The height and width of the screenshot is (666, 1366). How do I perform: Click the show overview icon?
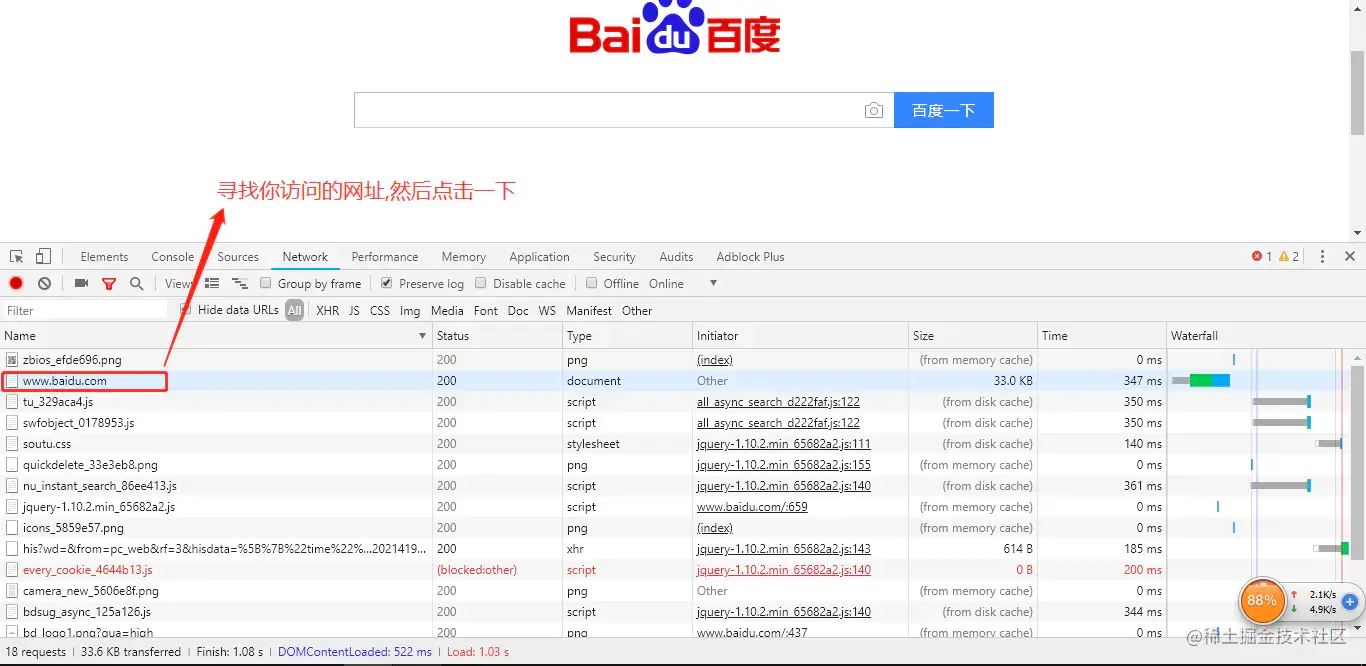pos(240,284)
